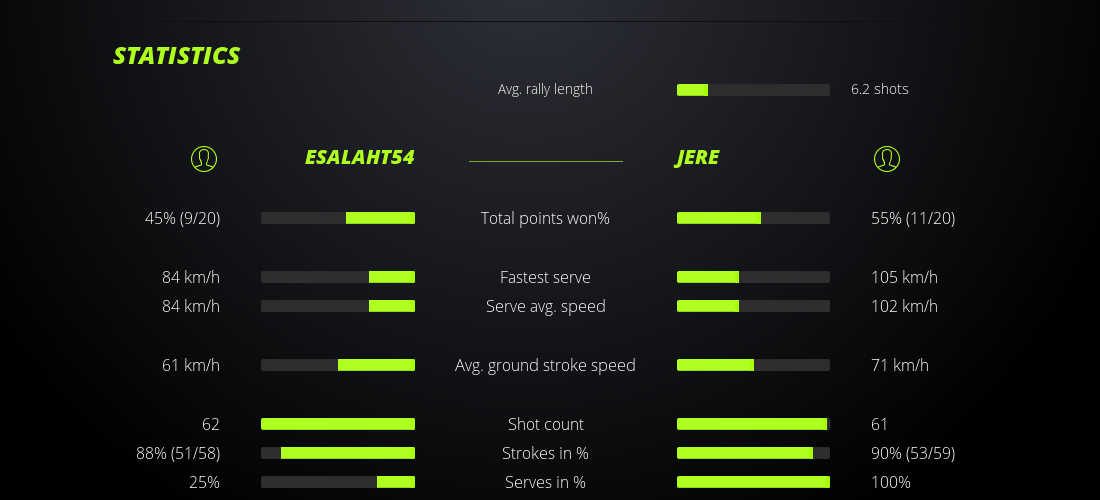Click JERE's serves in % bar
The image size is (1100, 500).
(753, 482)
